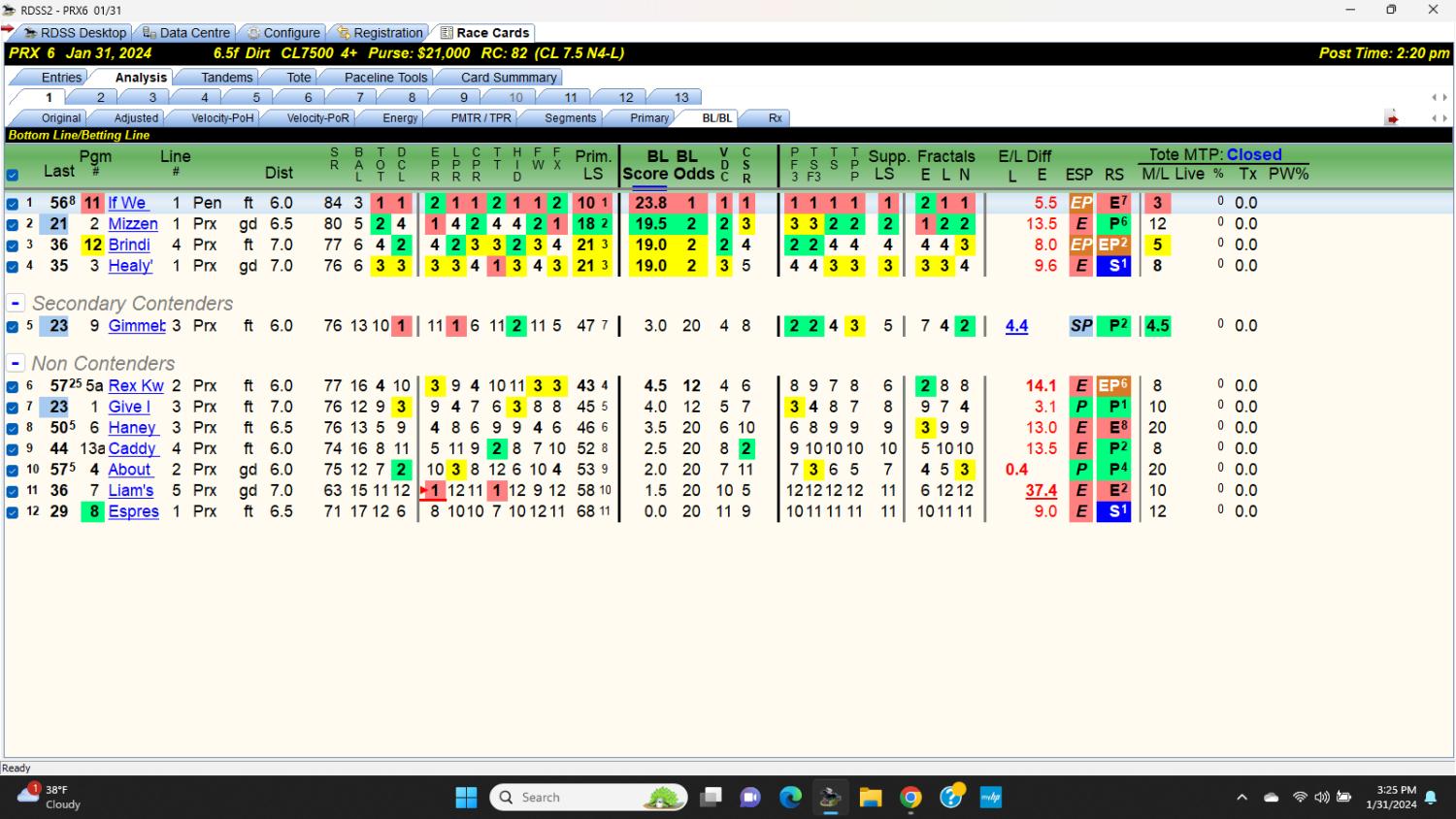
Task: Uncheck the checkbox for horse row 1
Action: click(13, 204)
